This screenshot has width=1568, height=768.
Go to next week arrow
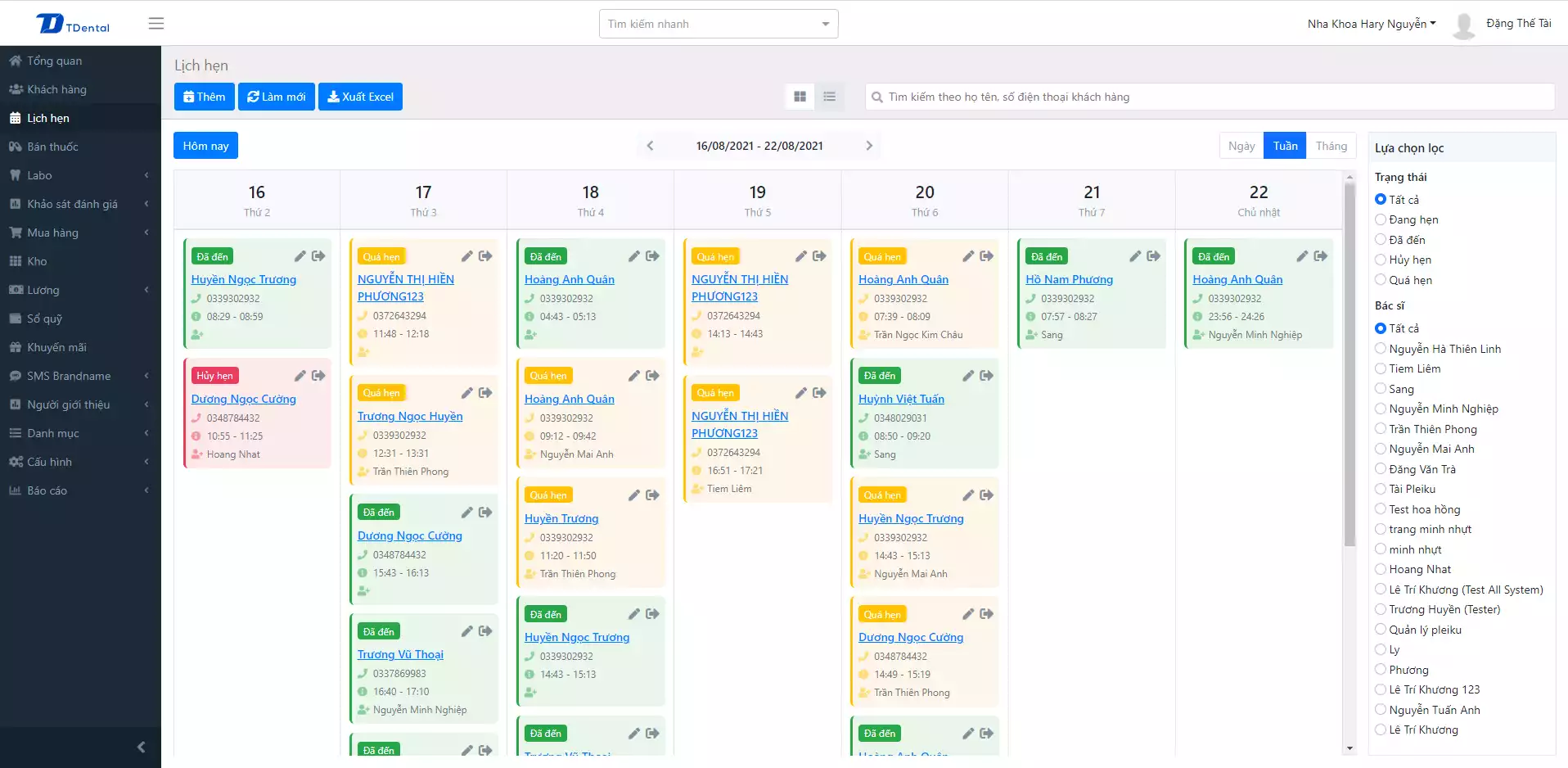(x=869, y=146)
